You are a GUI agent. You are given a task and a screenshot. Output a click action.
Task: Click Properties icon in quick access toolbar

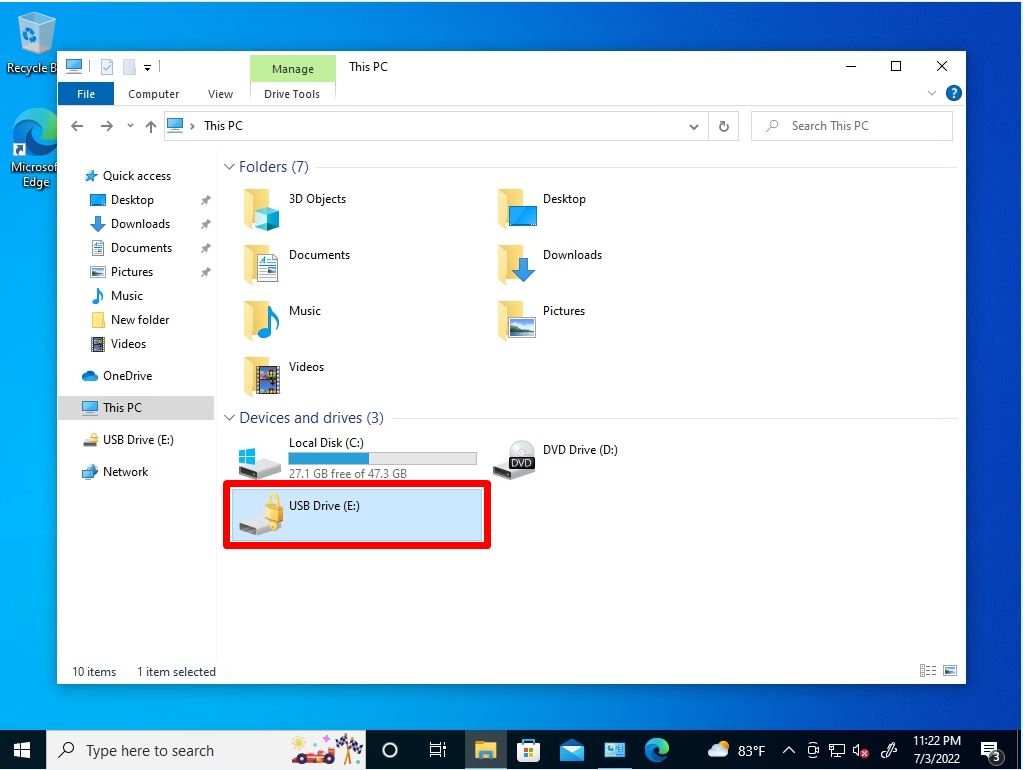[107, 67]
